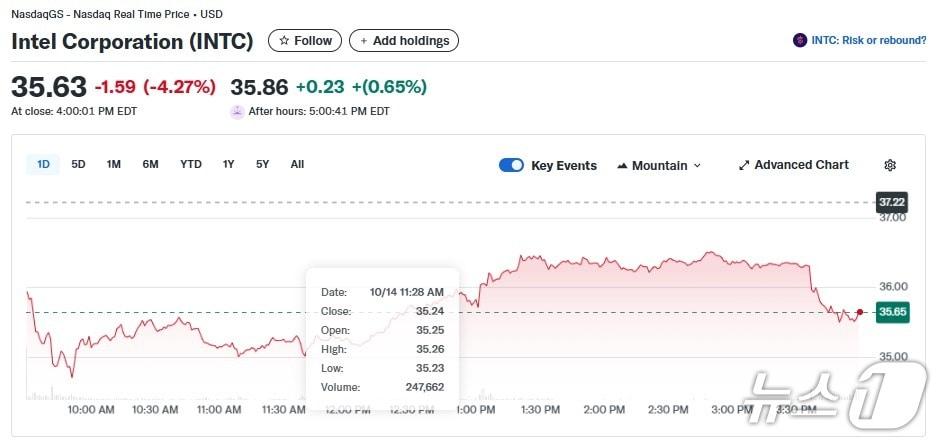Image resolution: width=941 pixels, height=443 pixels.
Task: Toggle the Key Events switch
Action: tap(511, 166)
